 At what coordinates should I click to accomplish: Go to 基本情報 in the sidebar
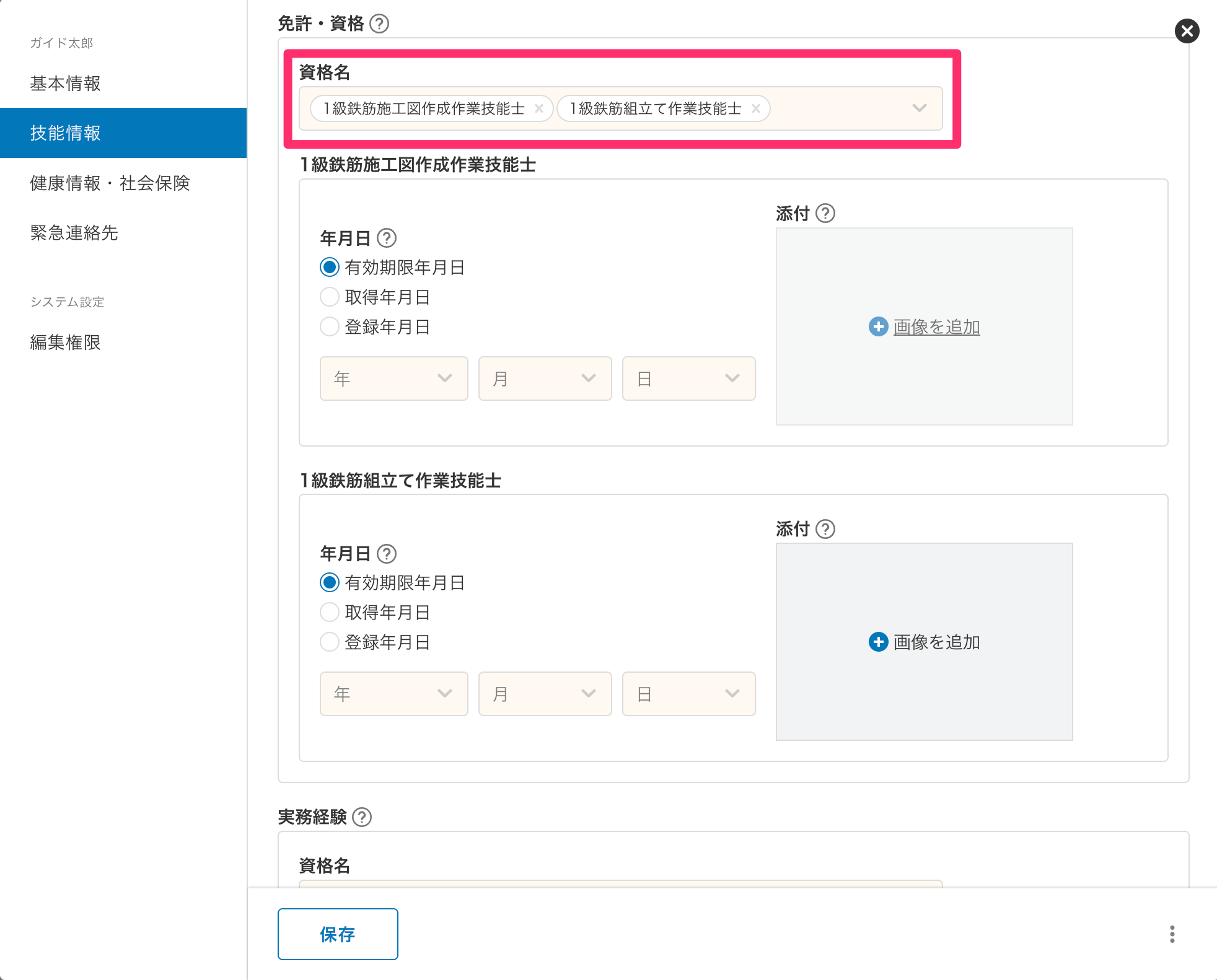(x=65, y=83)
